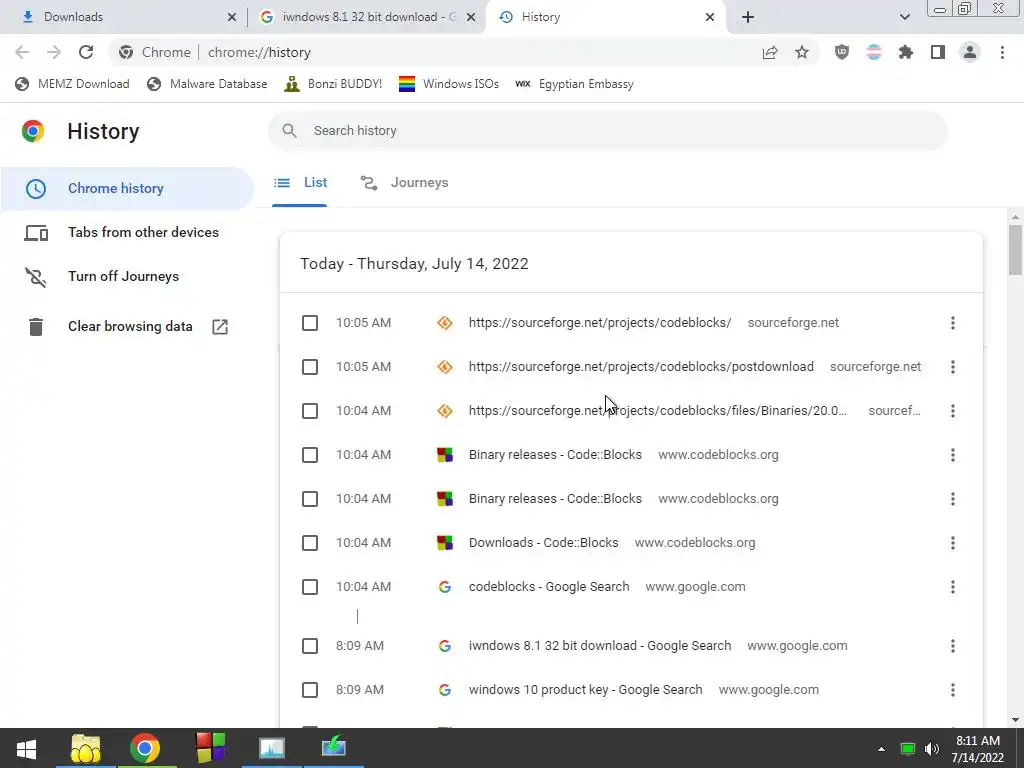The width and height of the screenshot is (1024, 768).
Task: Open actions menu for Downloads - Code::Blocks
Action: [953, 543]
